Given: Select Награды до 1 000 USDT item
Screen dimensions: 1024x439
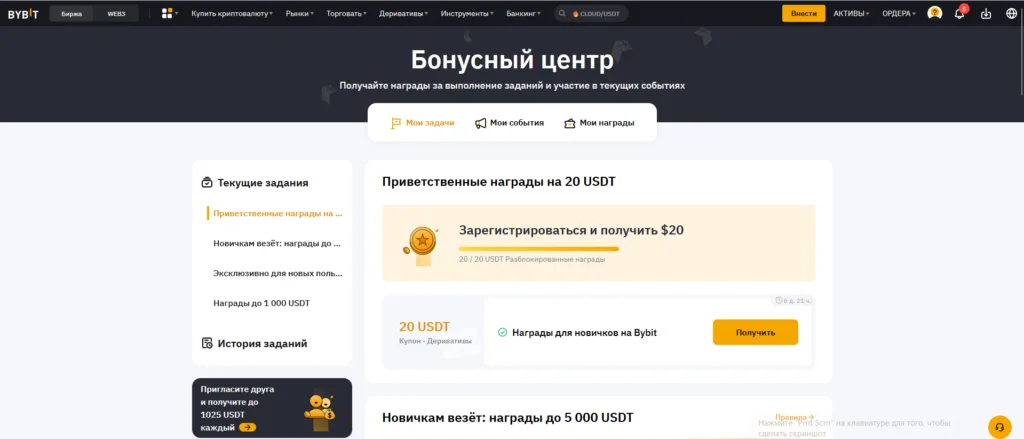Looking at the screenshot, I should click(x=261, y=303).
